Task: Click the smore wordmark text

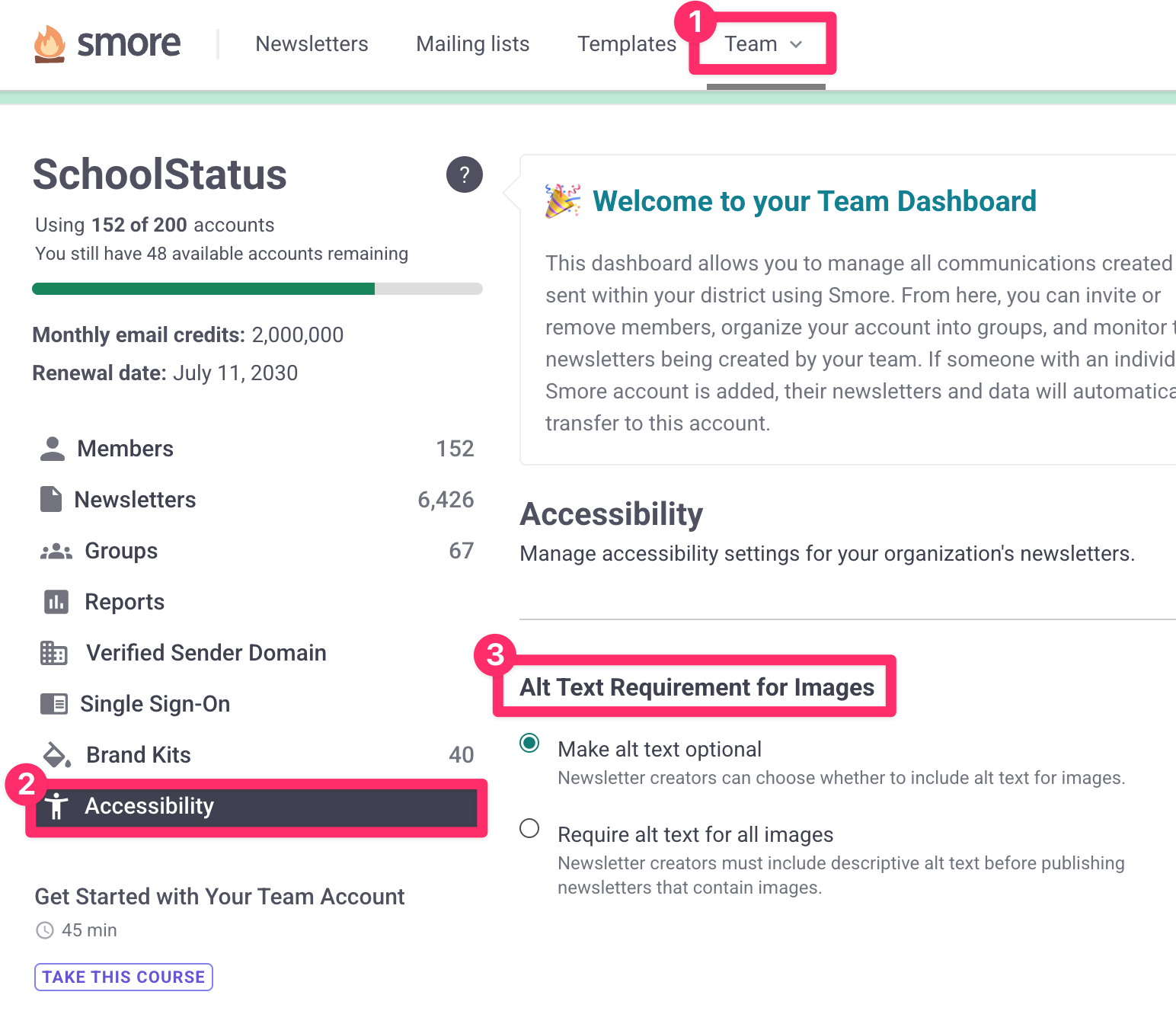Action: coord(129,43)
